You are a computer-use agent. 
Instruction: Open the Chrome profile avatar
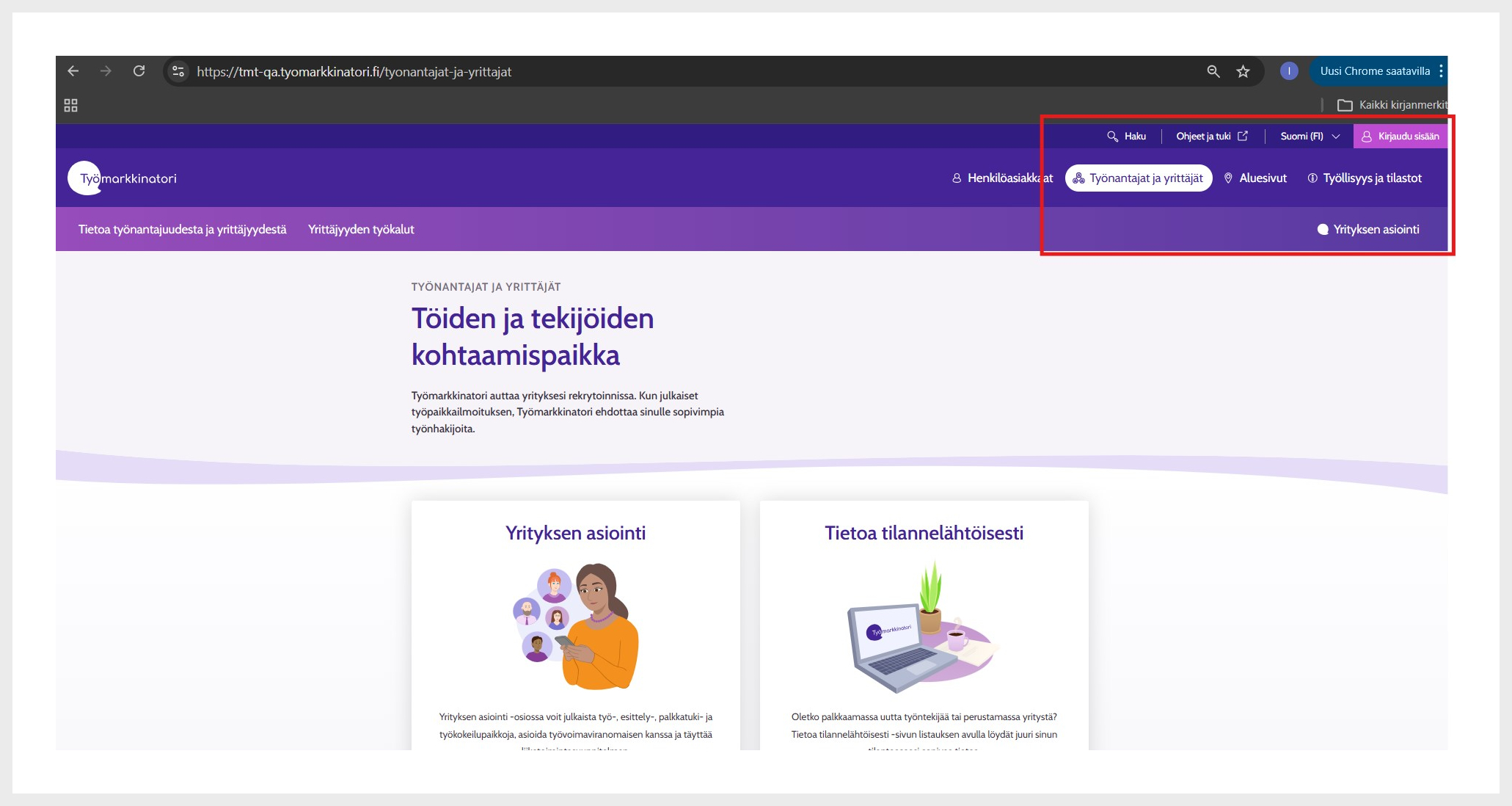click(1289, 71)
